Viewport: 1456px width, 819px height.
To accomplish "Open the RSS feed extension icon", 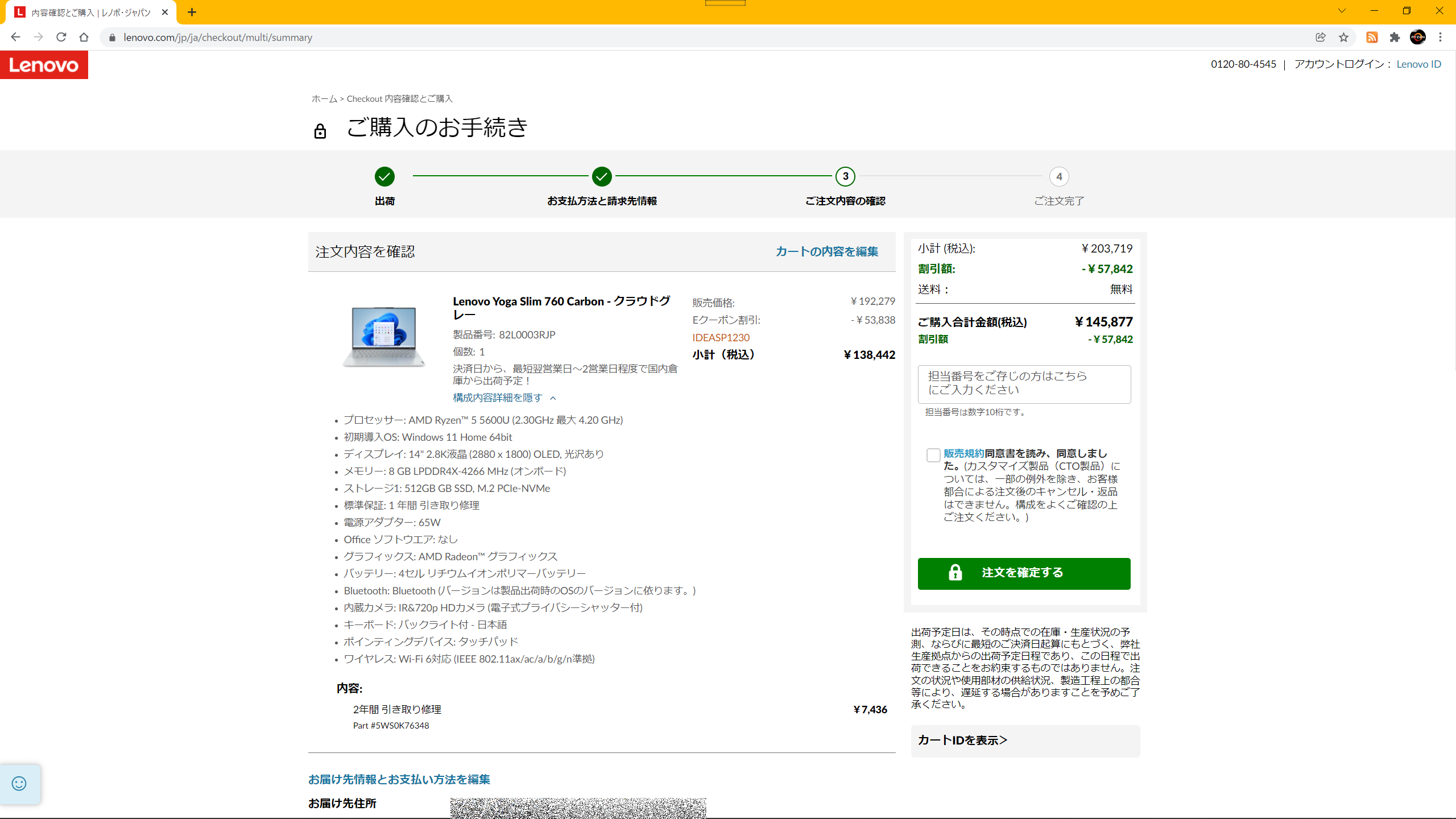I will [x=1372, y=37].
